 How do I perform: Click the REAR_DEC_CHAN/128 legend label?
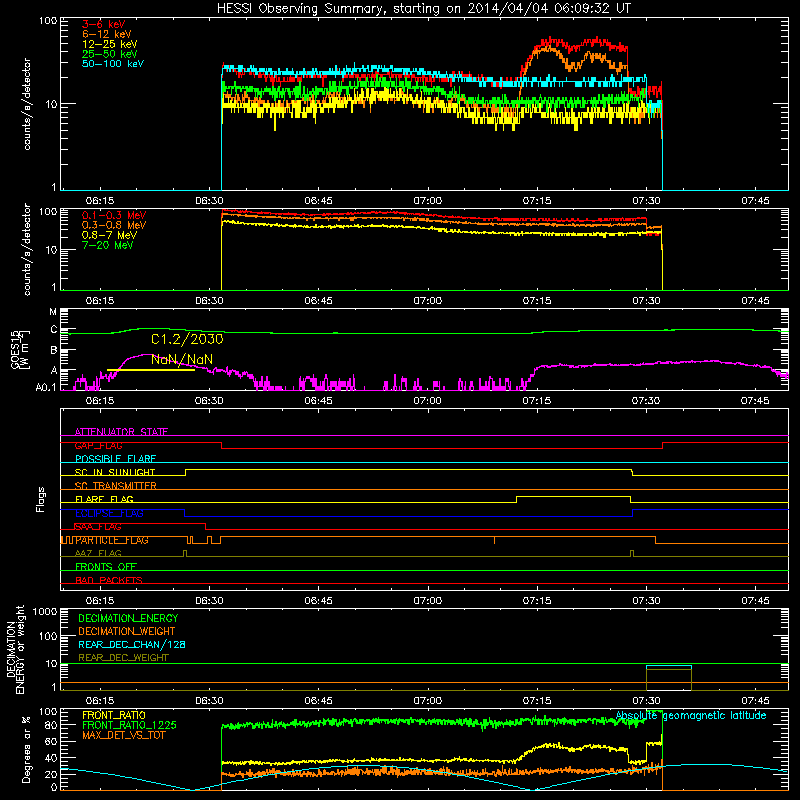[x=132, y=645]
